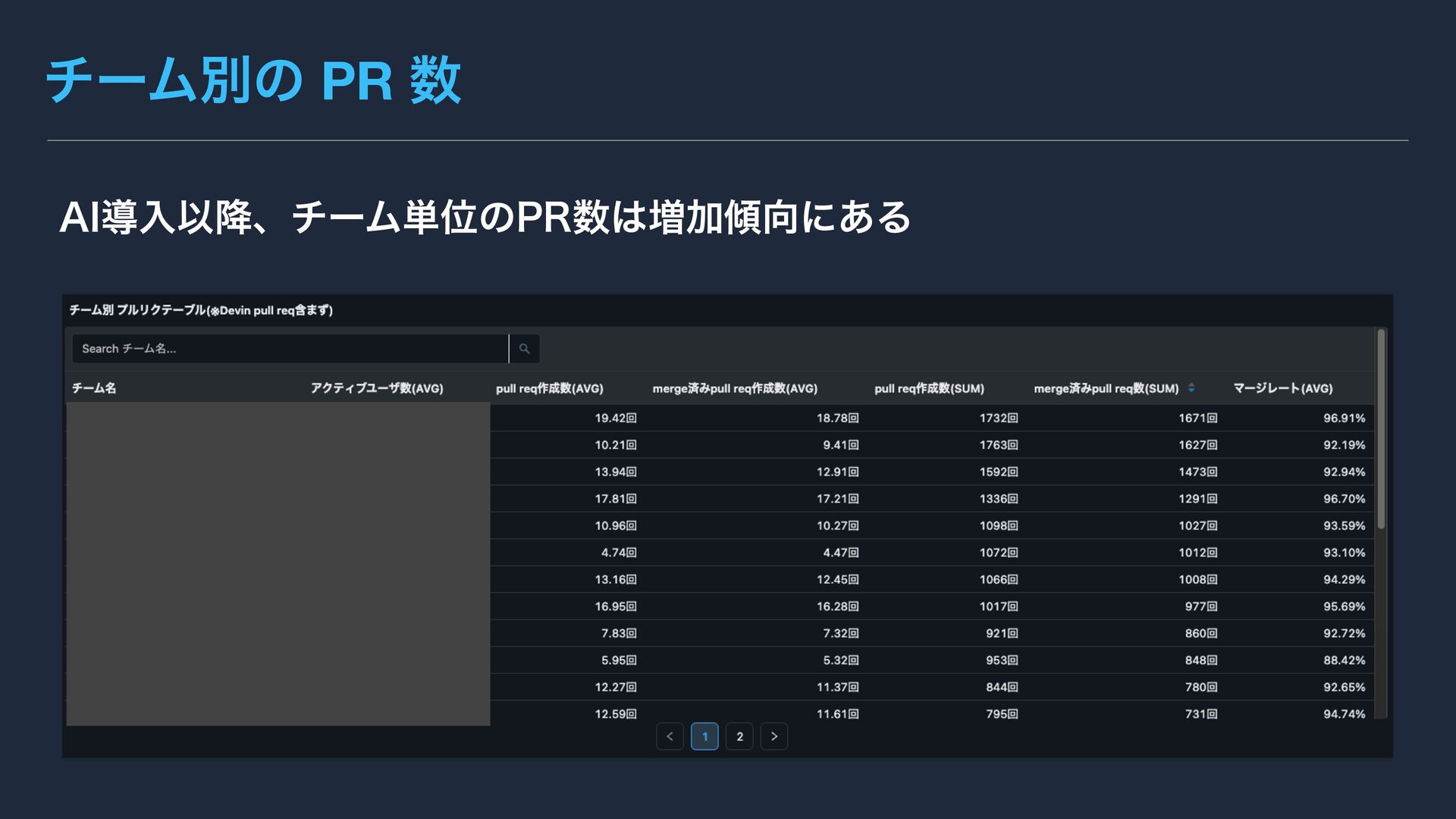Select the 1017回 cell
Viewport: 1456px width, 819px height.
coord(999,607)
